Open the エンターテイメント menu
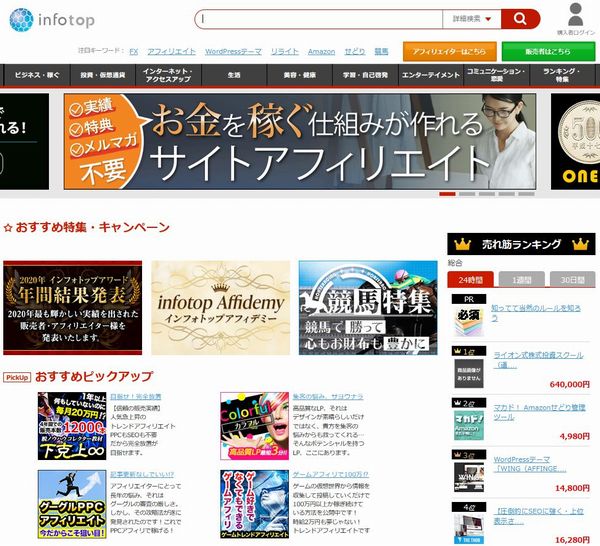Screen dimensions: 600x546 pos(431,75)
